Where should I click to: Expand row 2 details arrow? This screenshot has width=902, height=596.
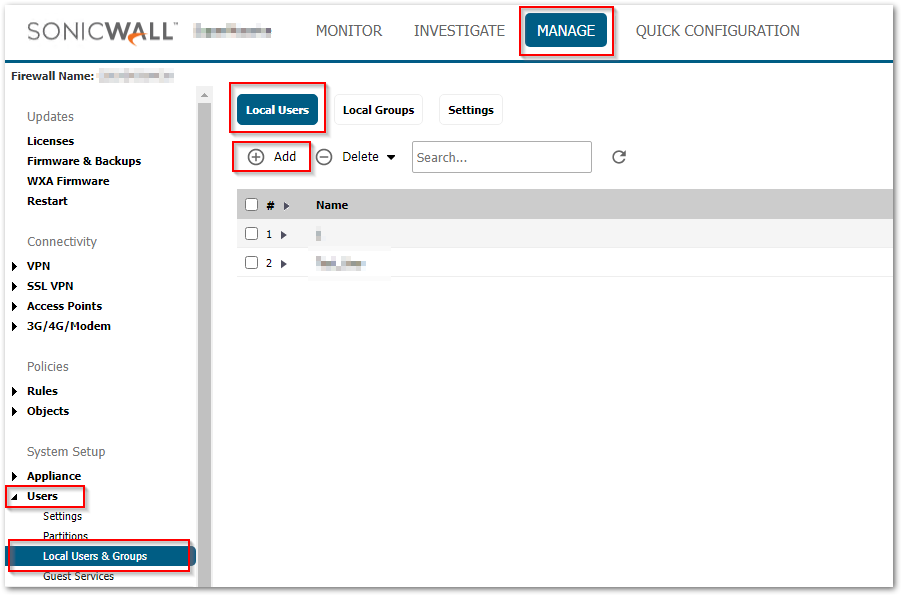[x=284, y=264]
